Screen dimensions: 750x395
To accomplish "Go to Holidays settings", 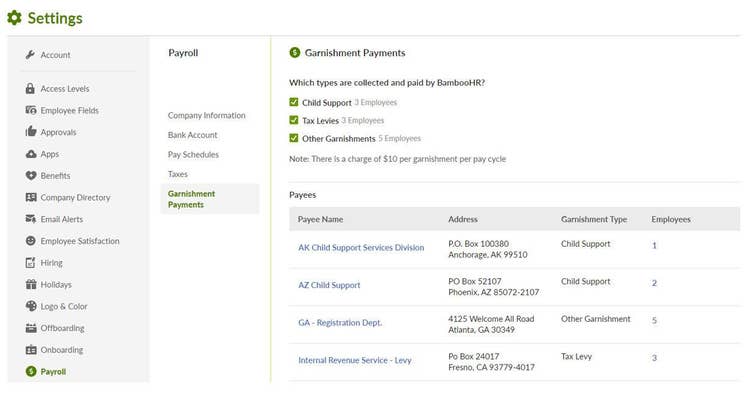I will coord(56,285).
